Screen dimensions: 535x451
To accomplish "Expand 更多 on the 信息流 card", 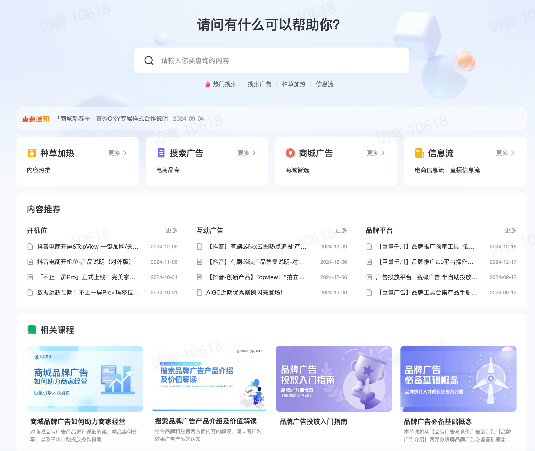I will point(505,153).
